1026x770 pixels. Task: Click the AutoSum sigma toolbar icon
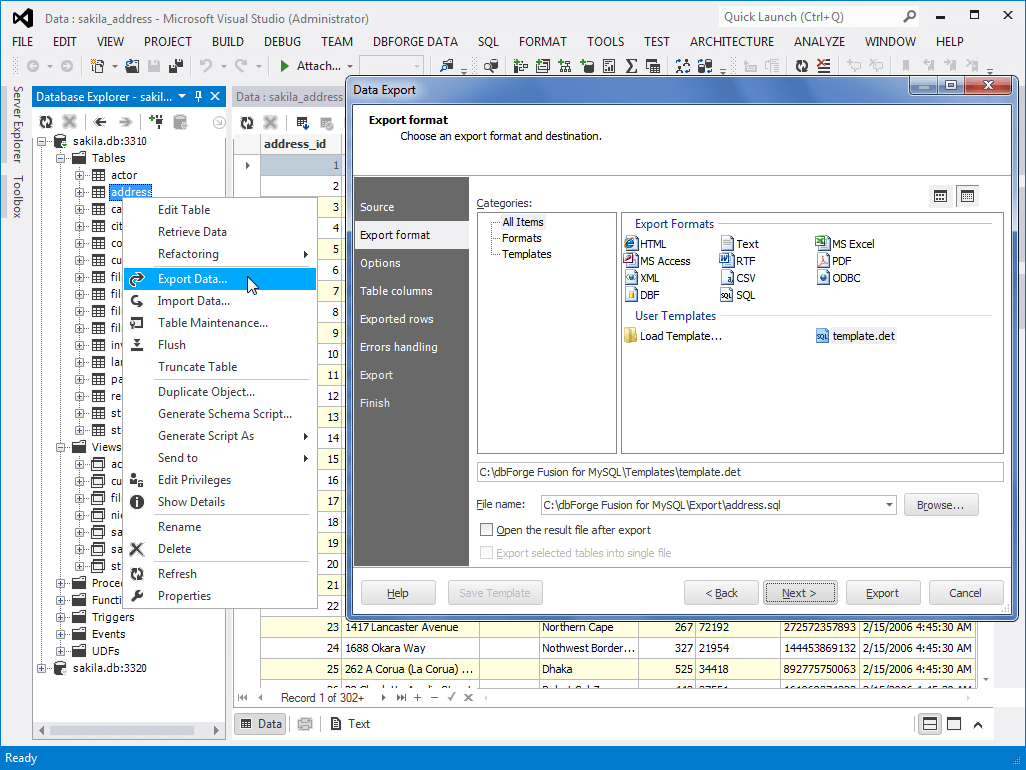[x=631, y=66]
